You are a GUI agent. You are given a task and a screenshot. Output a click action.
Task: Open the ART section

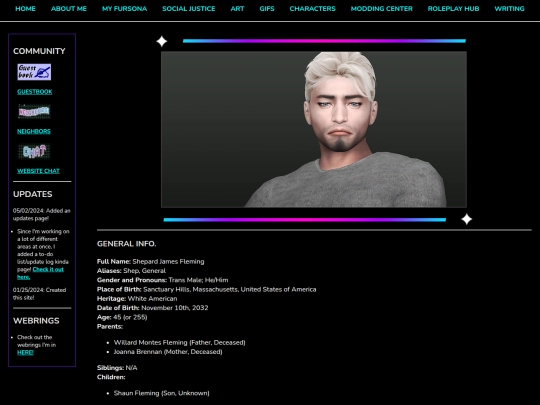click(x=237, y=9)
